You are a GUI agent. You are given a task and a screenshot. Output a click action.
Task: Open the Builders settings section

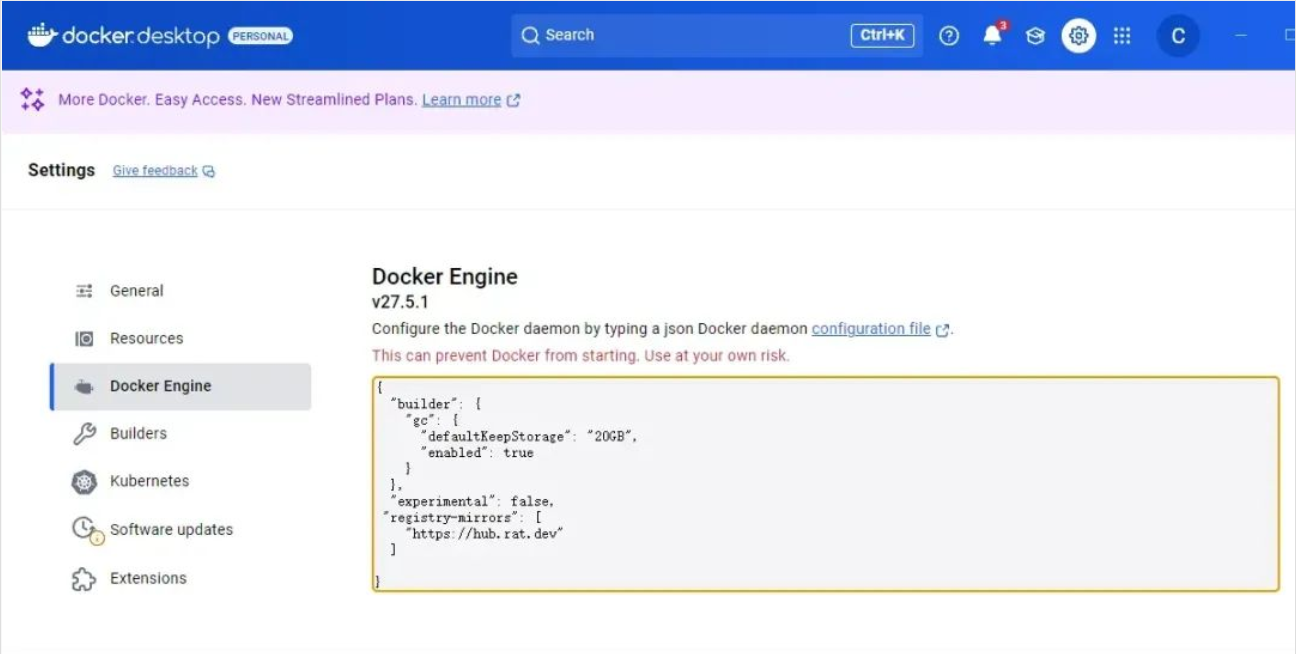180,434
